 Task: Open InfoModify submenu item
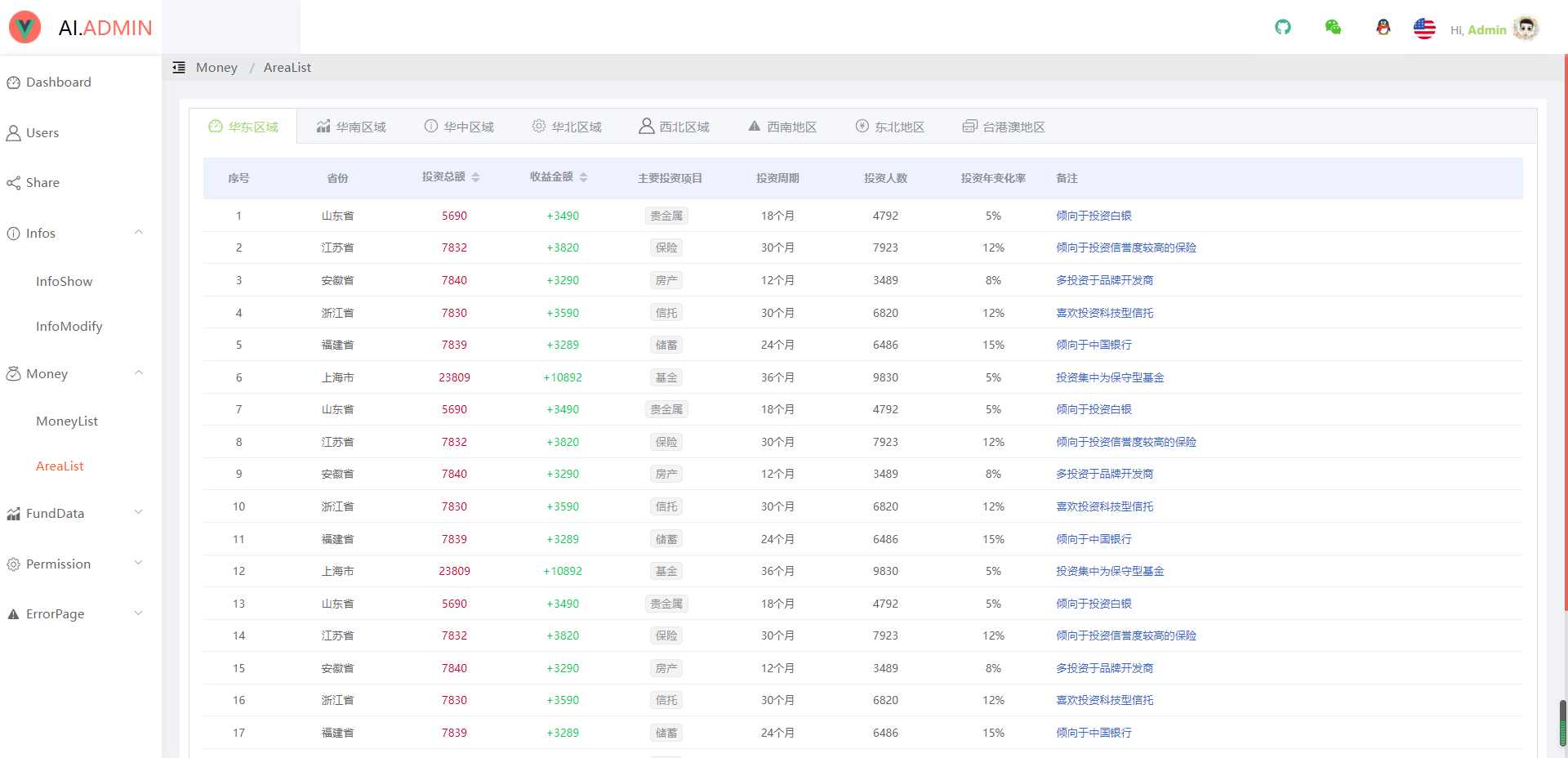(81, 327)
